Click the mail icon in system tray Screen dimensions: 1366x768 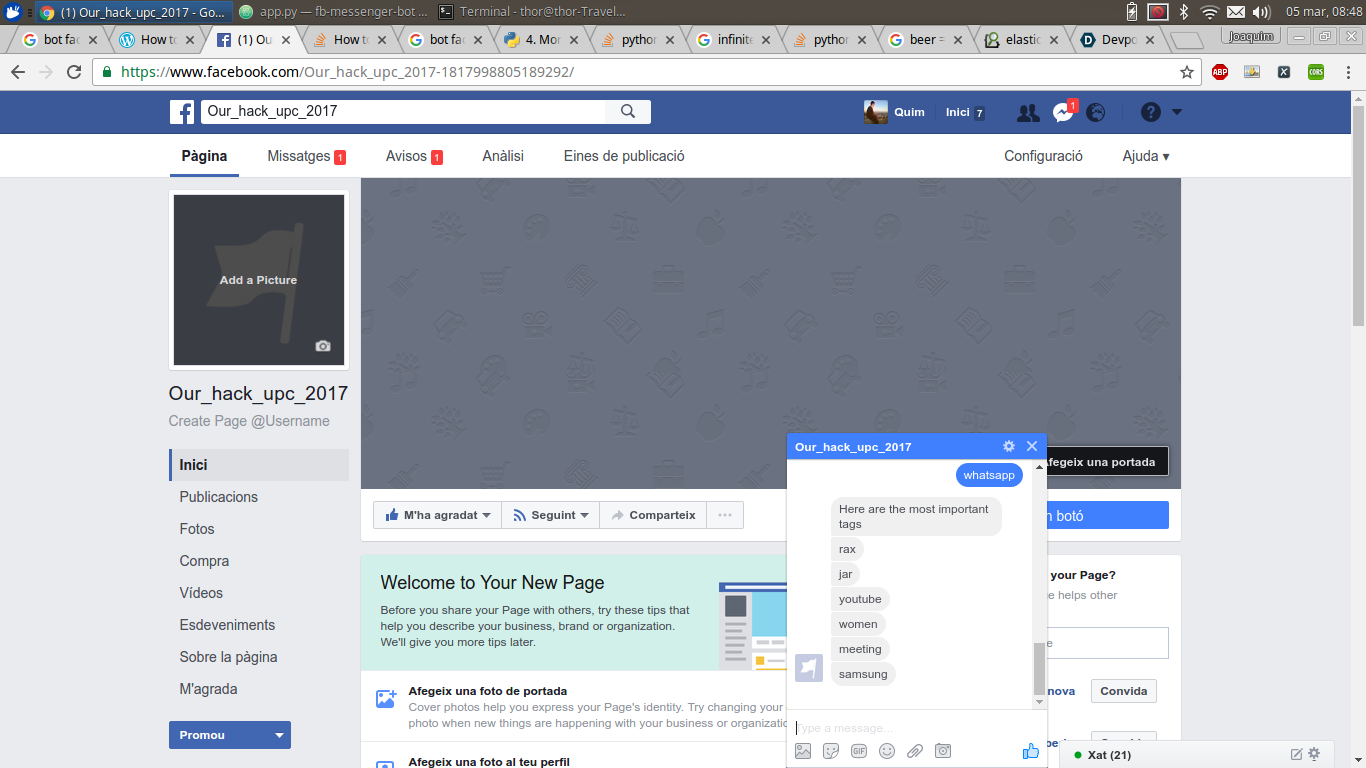pos(1236,12)
